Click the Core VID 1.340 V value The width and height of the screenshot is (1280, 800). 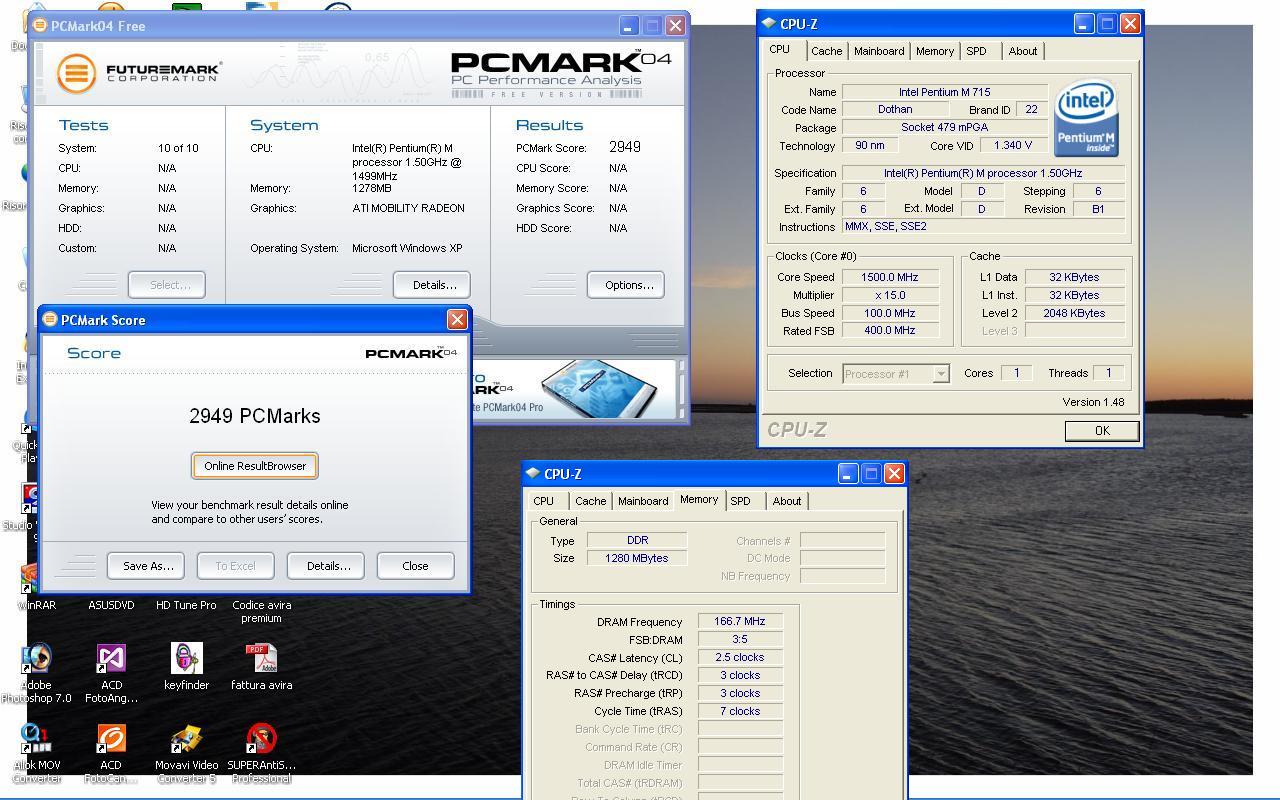1013,146
